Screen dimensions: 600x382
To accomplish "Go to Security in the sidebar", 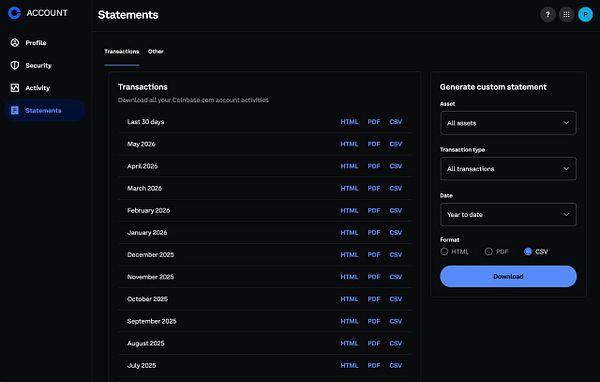I will coord(45,65).
